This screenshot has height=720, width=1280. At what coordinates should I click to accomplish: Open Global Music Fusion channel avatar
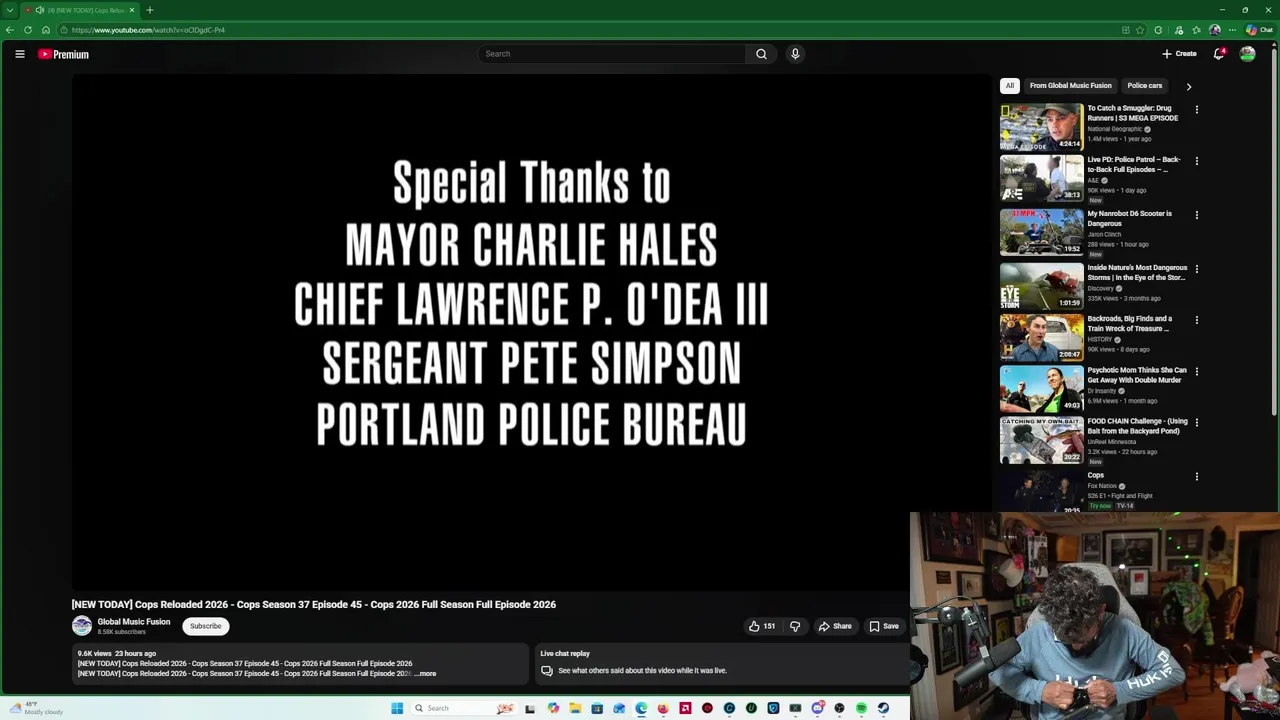(x=82, y=626)
